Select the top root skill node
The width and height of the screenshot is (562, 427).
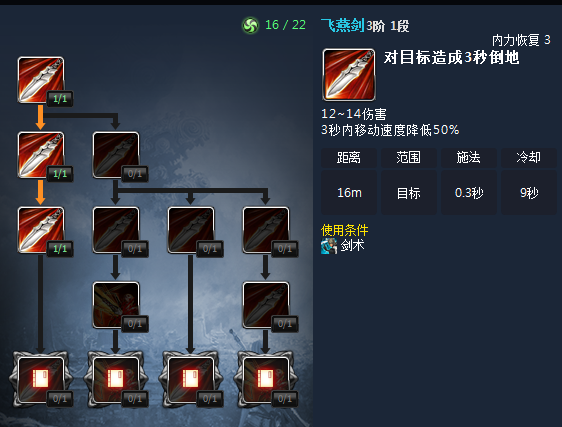41,80
